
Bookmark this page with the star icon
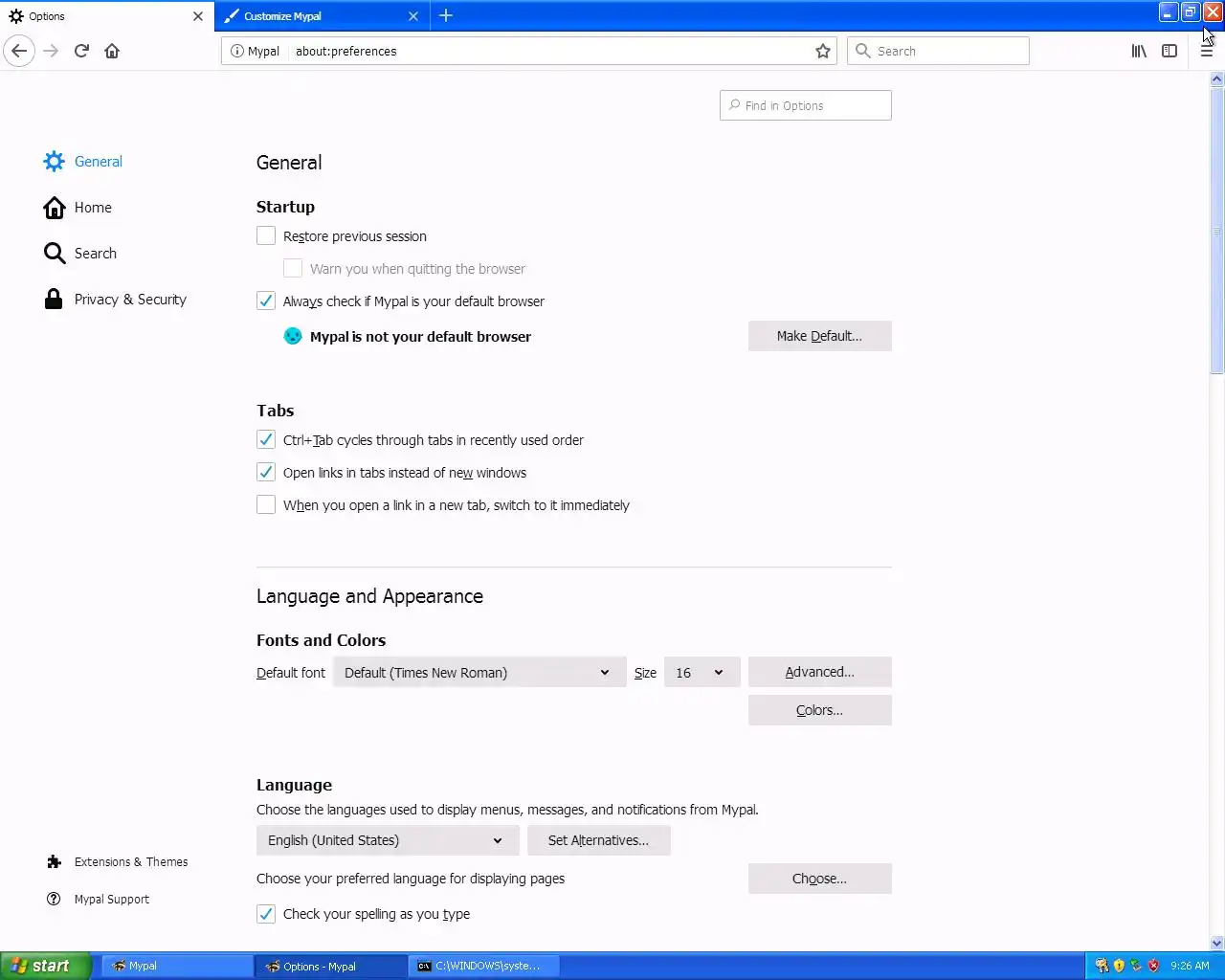pos(822,51)
